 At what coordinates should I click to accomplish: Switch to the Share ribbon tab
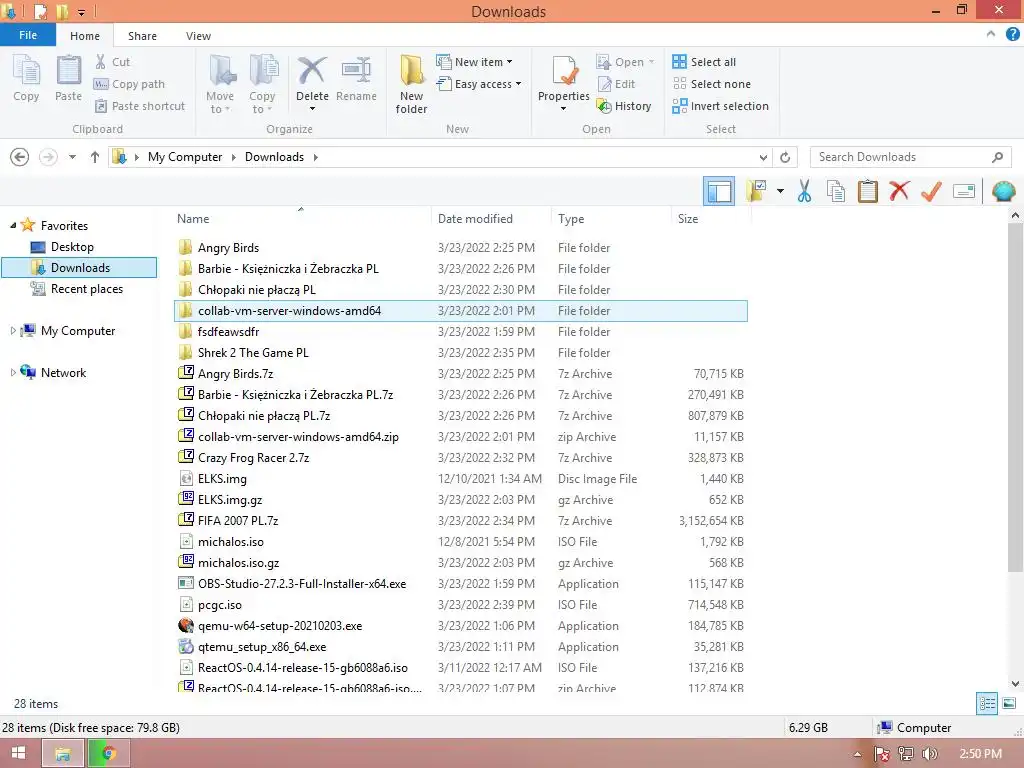click(142, 36)
